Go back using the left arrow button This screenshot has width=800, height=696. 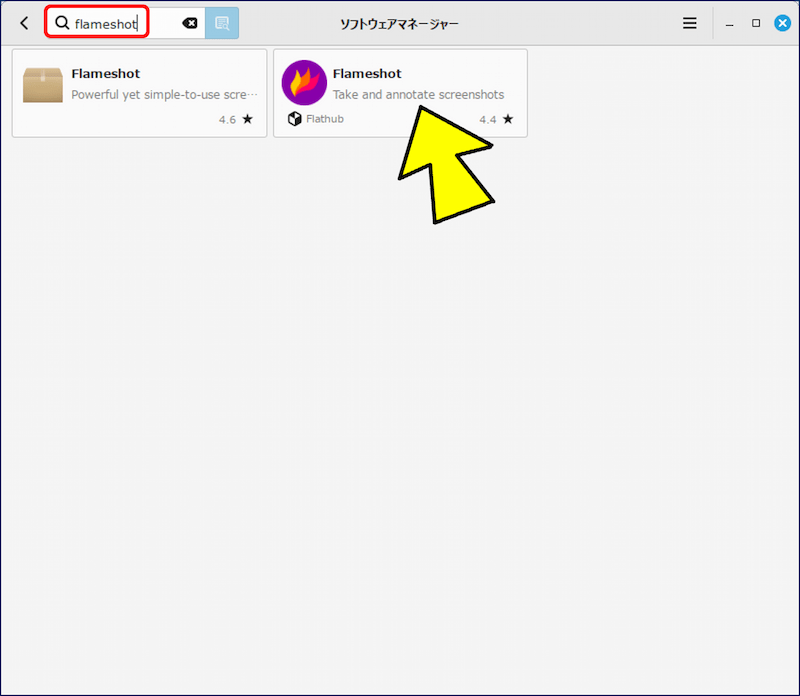(x=24, y=23)
